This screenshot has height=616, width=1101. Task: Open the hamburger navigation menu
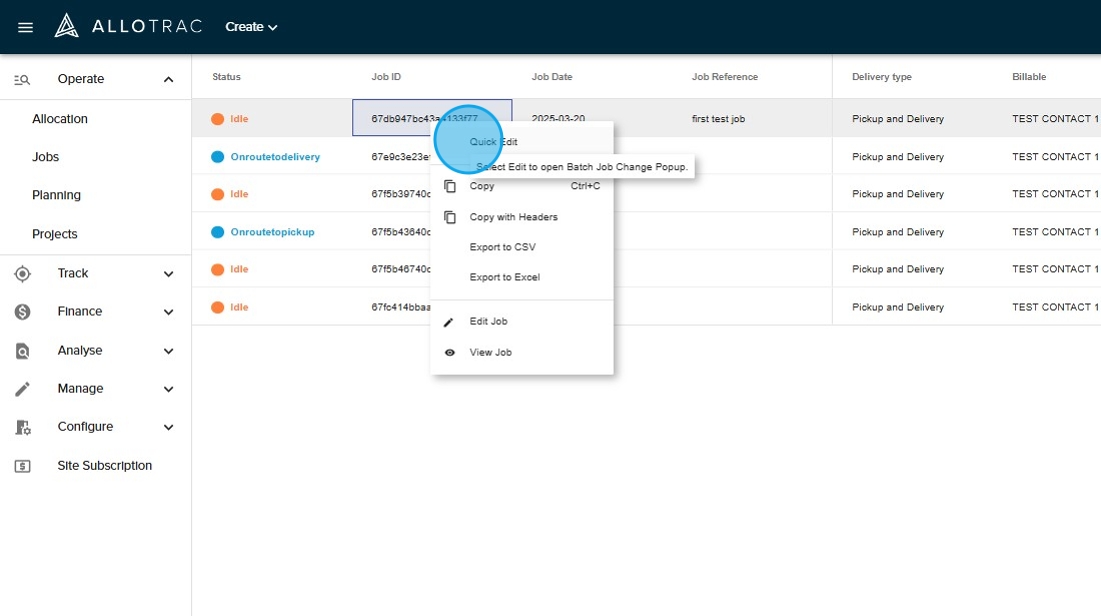click(26, 27)
